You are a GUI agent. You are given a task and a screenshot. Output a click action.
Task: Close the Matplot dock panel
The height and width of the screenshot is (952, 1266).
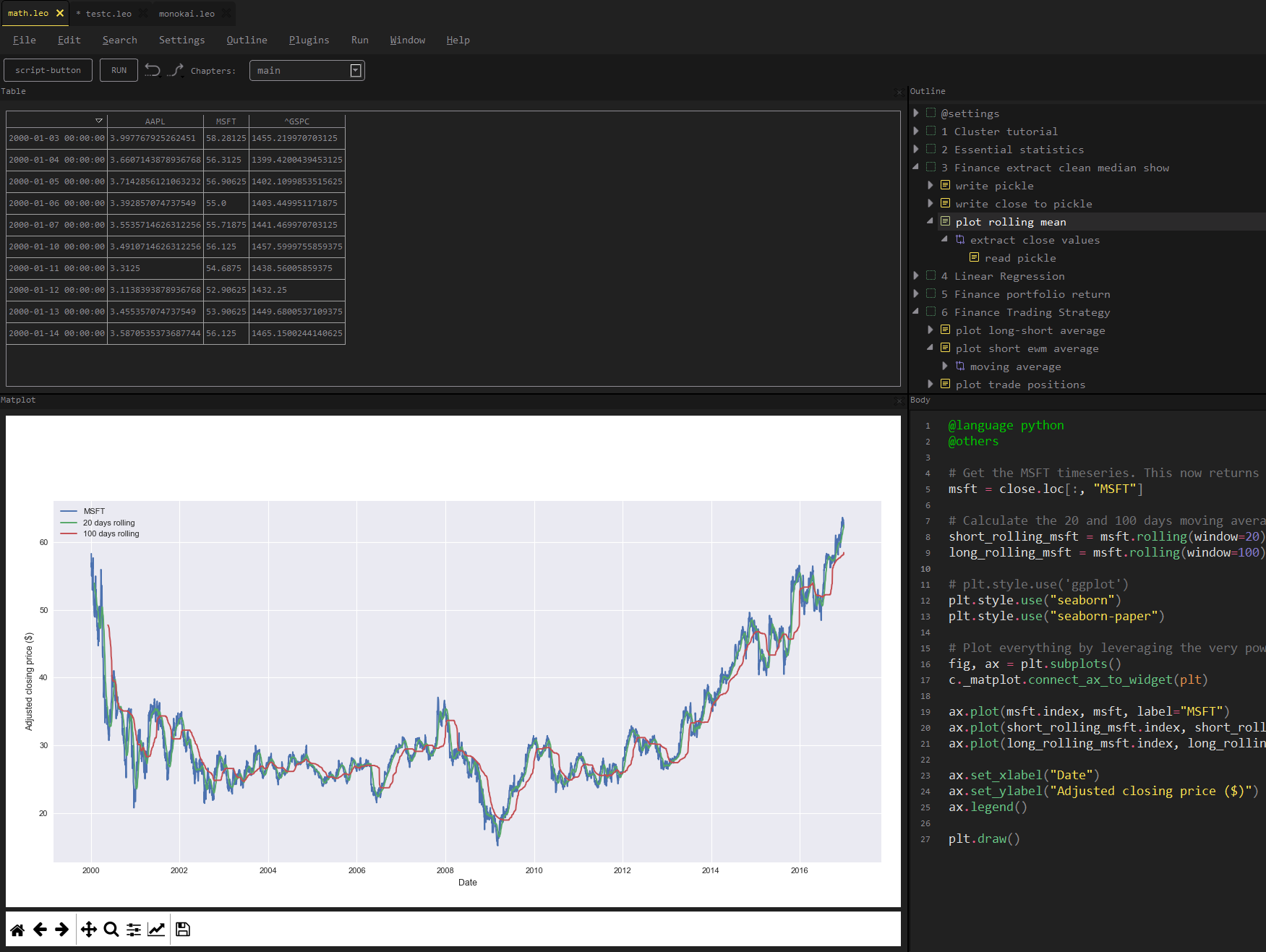point(899,400)
